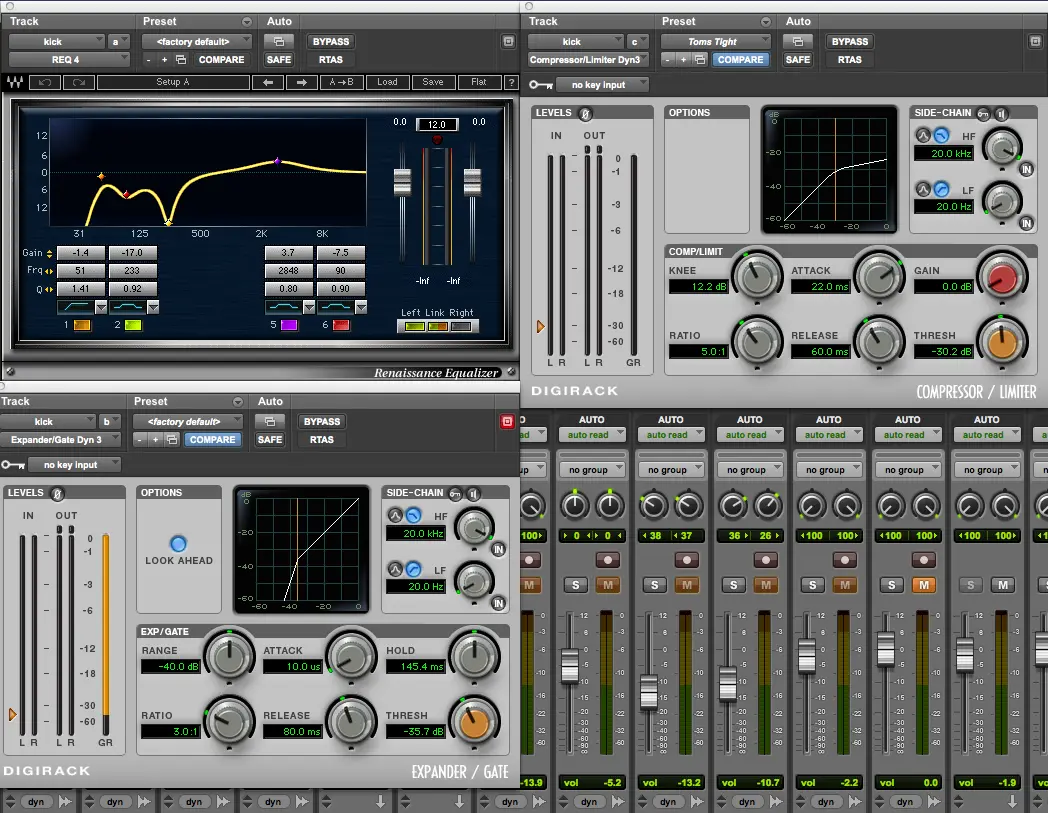Screen dimensions: 1048x813
Task: Enable Compressor side-chain key listen speaker
Action: click(1001, 114)
